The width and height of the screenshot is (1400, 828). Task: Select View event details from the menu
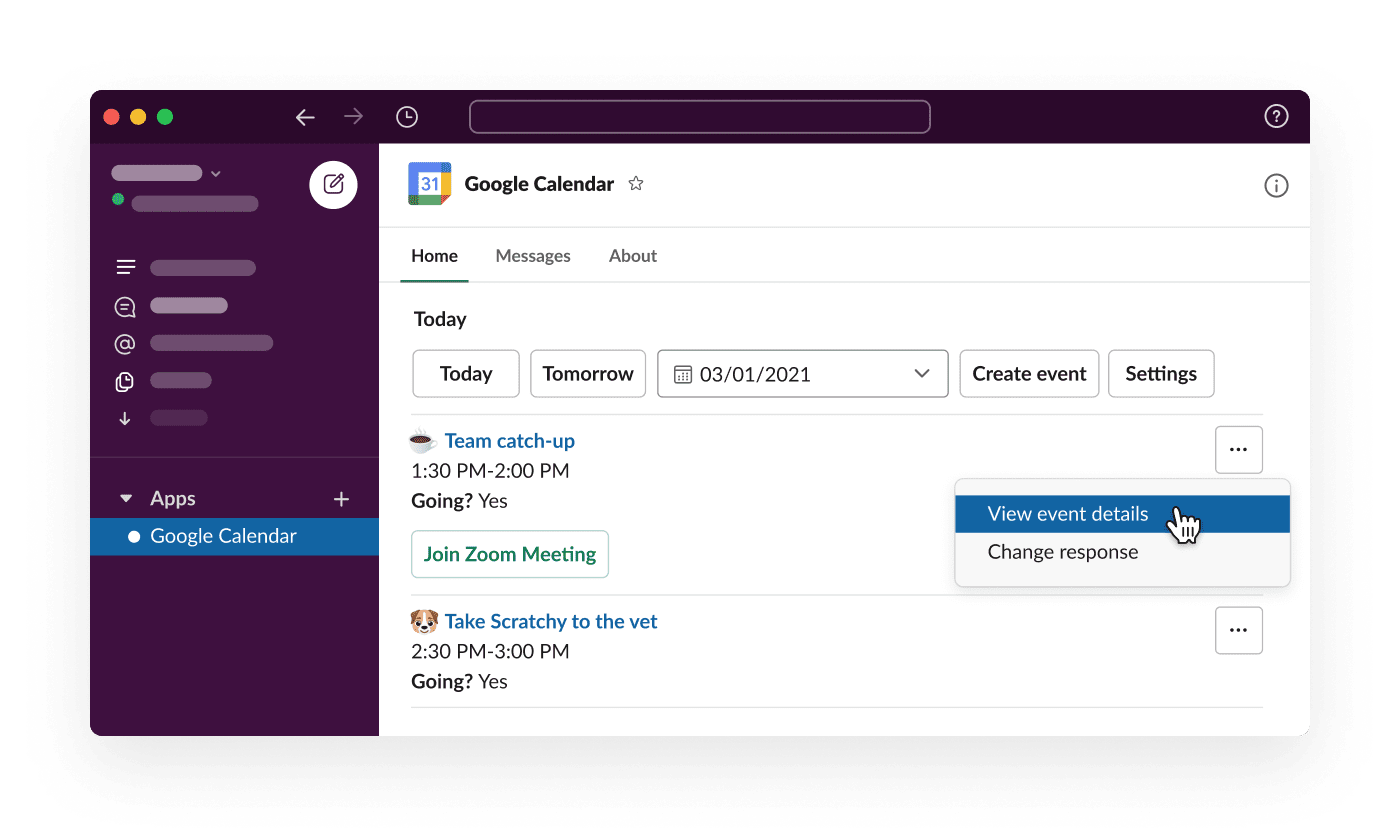1067,513
